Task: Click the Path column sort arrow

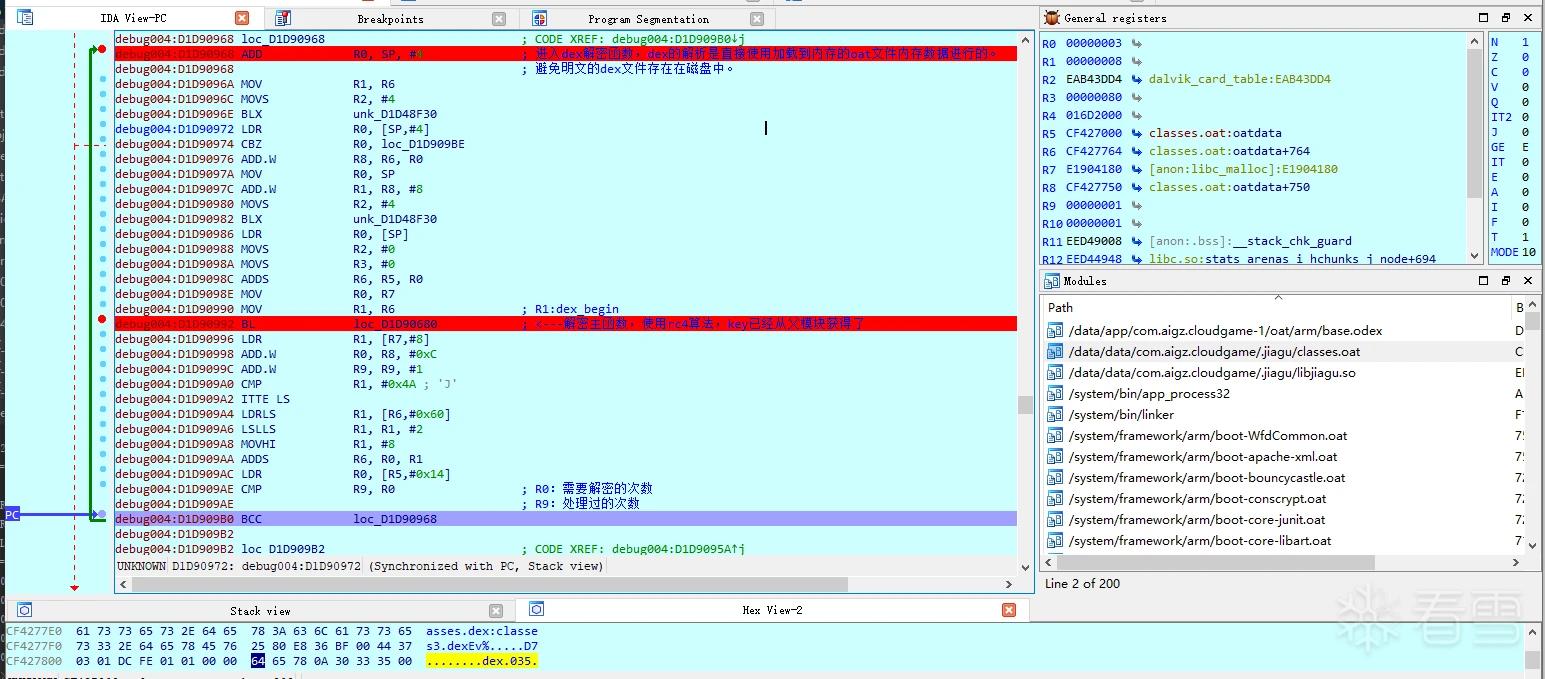Action: coord(1278,297)
